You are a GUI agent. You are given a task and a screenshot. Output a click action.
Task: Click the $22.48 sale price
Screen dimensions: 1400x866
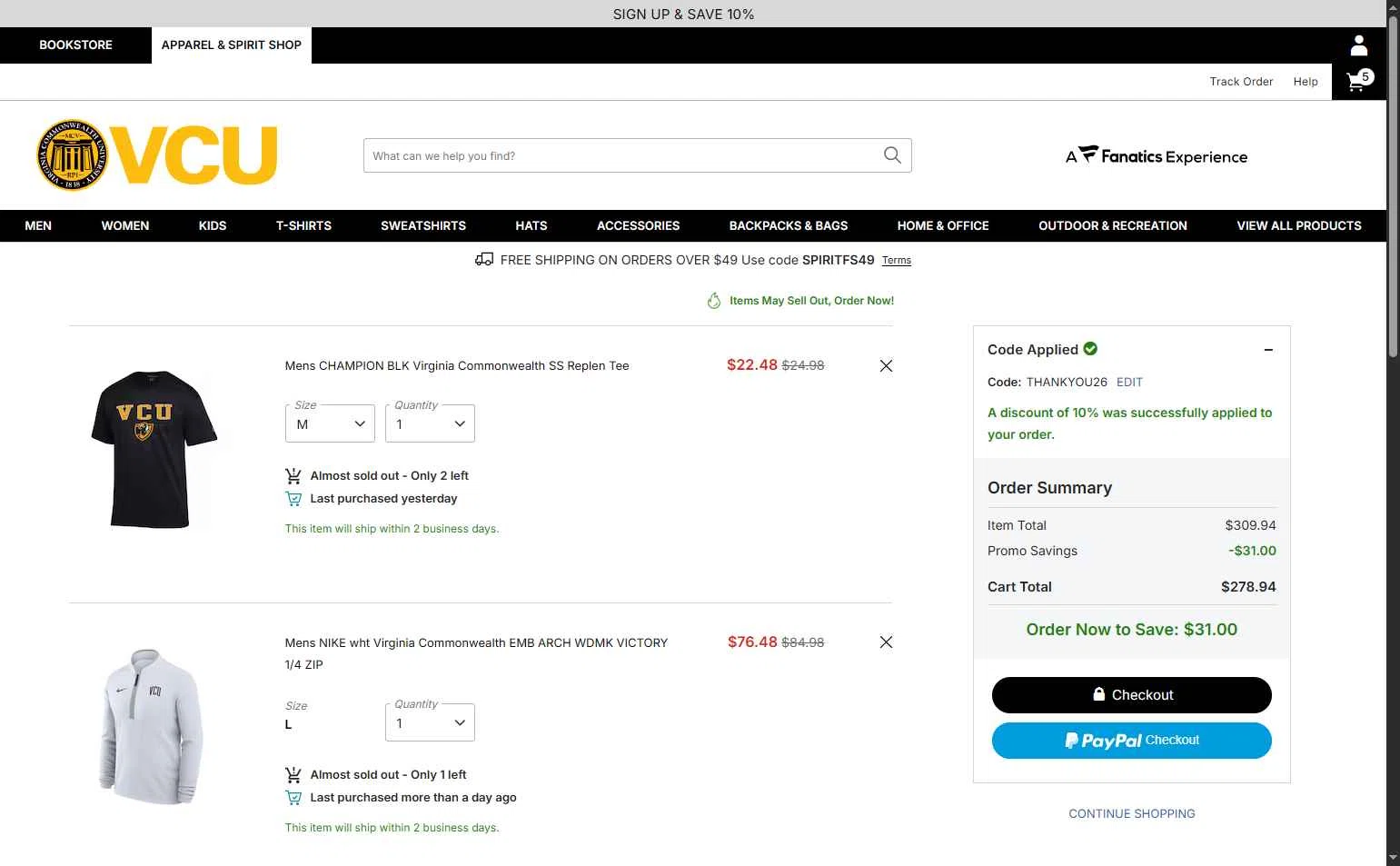coord(752,365)
